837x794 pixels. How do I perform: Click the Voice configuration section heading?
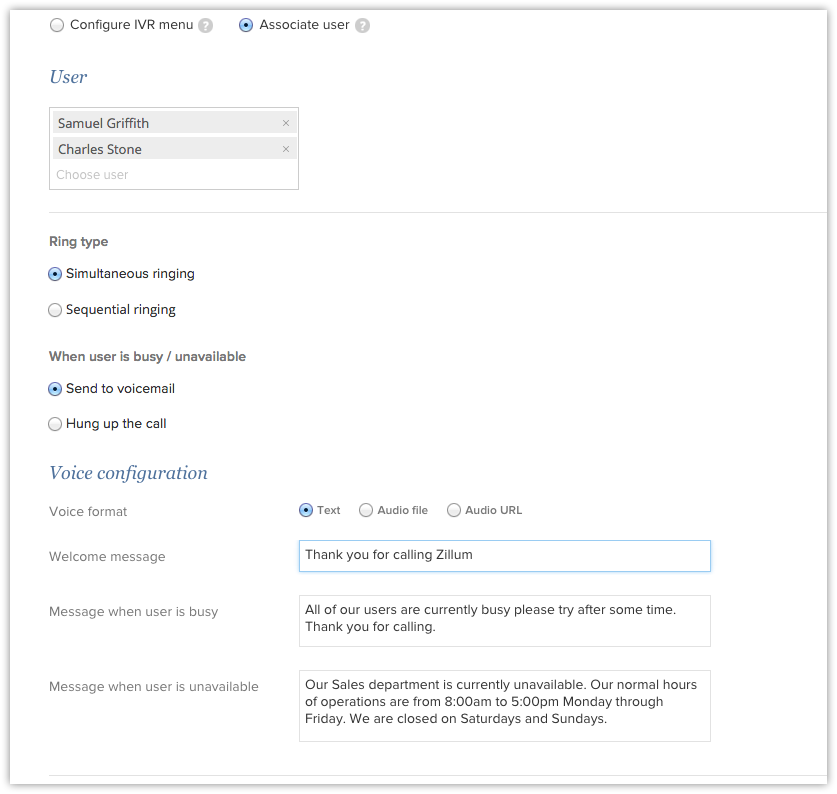coord(128,473)
